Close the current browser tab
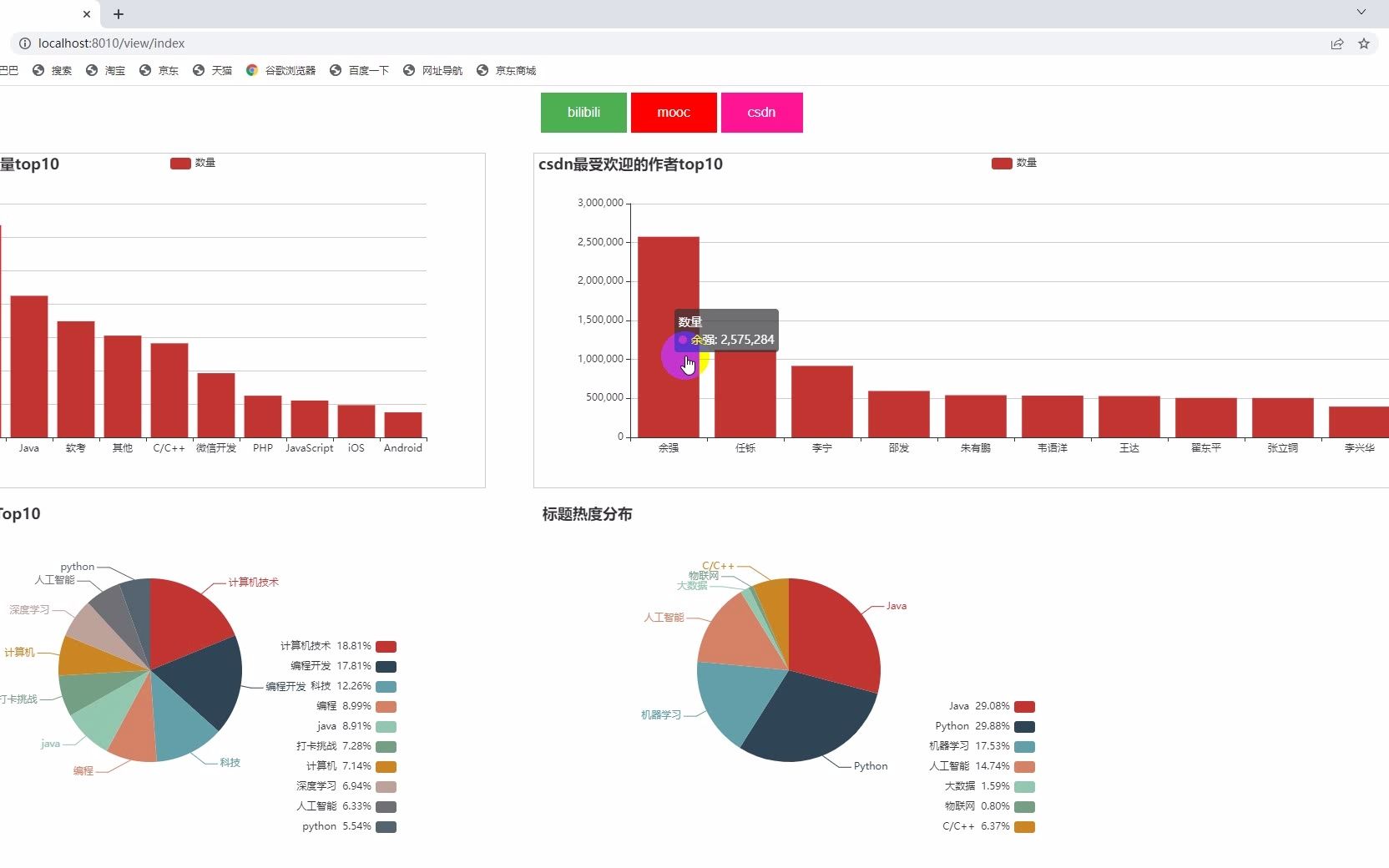Viewport: 1389px width, 868px height. coord(87,14)
